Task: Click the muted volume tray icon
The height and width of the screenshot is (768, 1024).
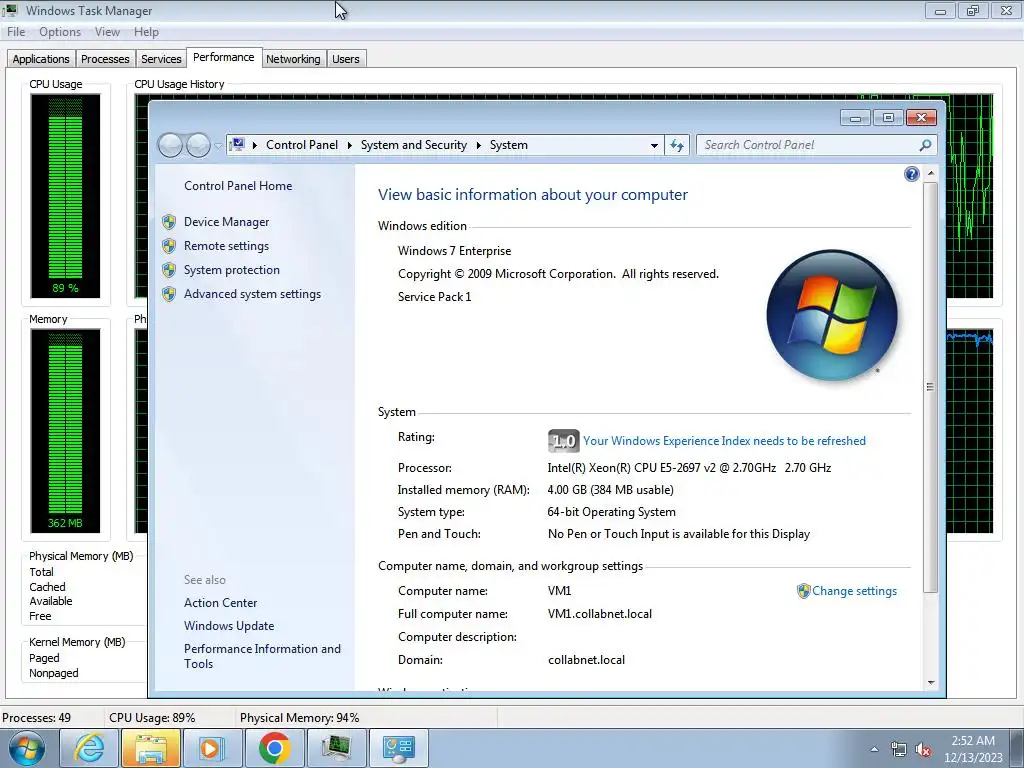Action: [923, 749]
